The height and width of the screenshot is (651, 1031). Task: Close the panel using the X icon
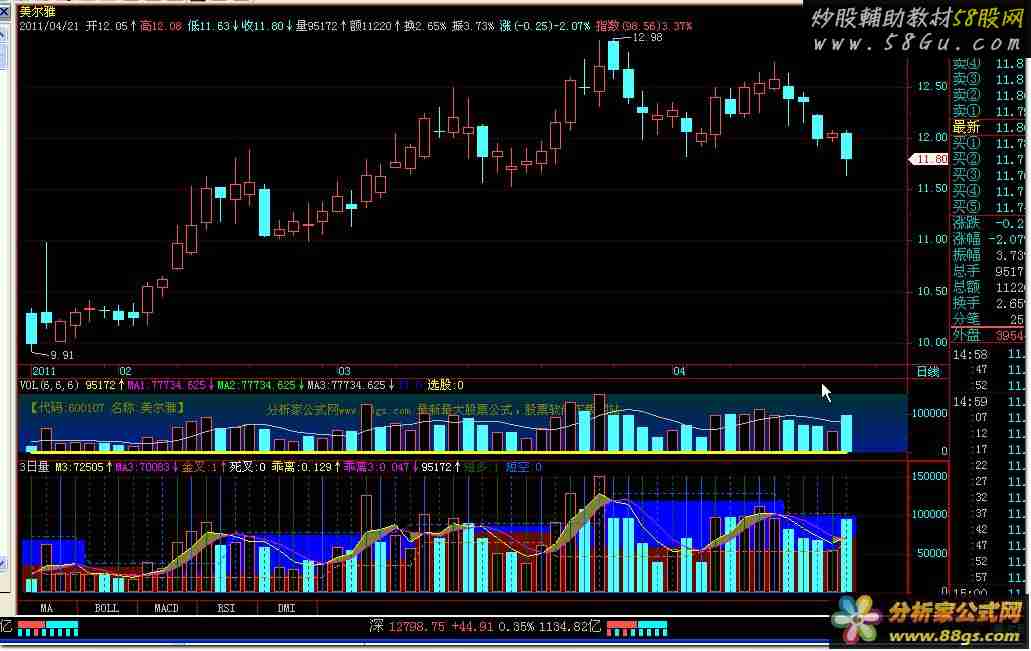4,11
